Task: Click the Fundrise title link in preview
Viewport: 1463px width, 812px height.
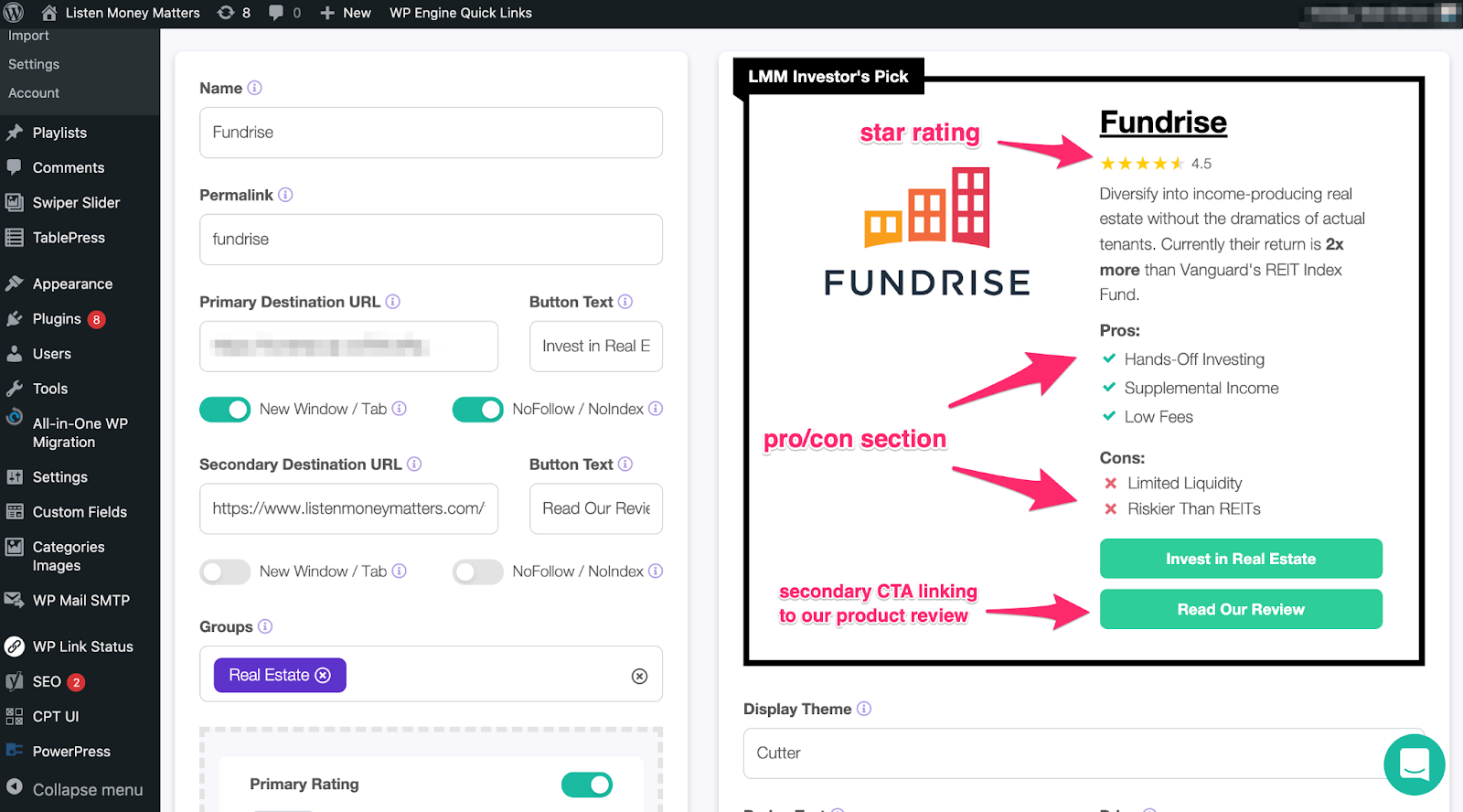Action: (x=1163, y=123)
